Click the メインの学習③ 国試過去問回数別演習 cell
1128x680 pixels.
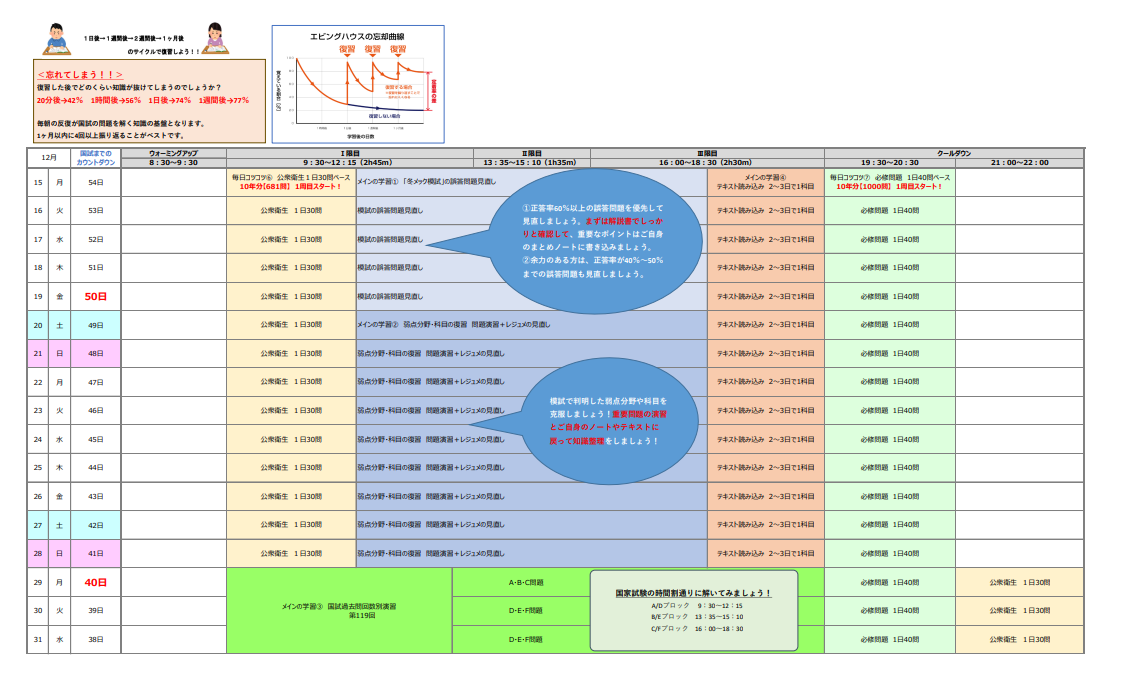[339, 610]
